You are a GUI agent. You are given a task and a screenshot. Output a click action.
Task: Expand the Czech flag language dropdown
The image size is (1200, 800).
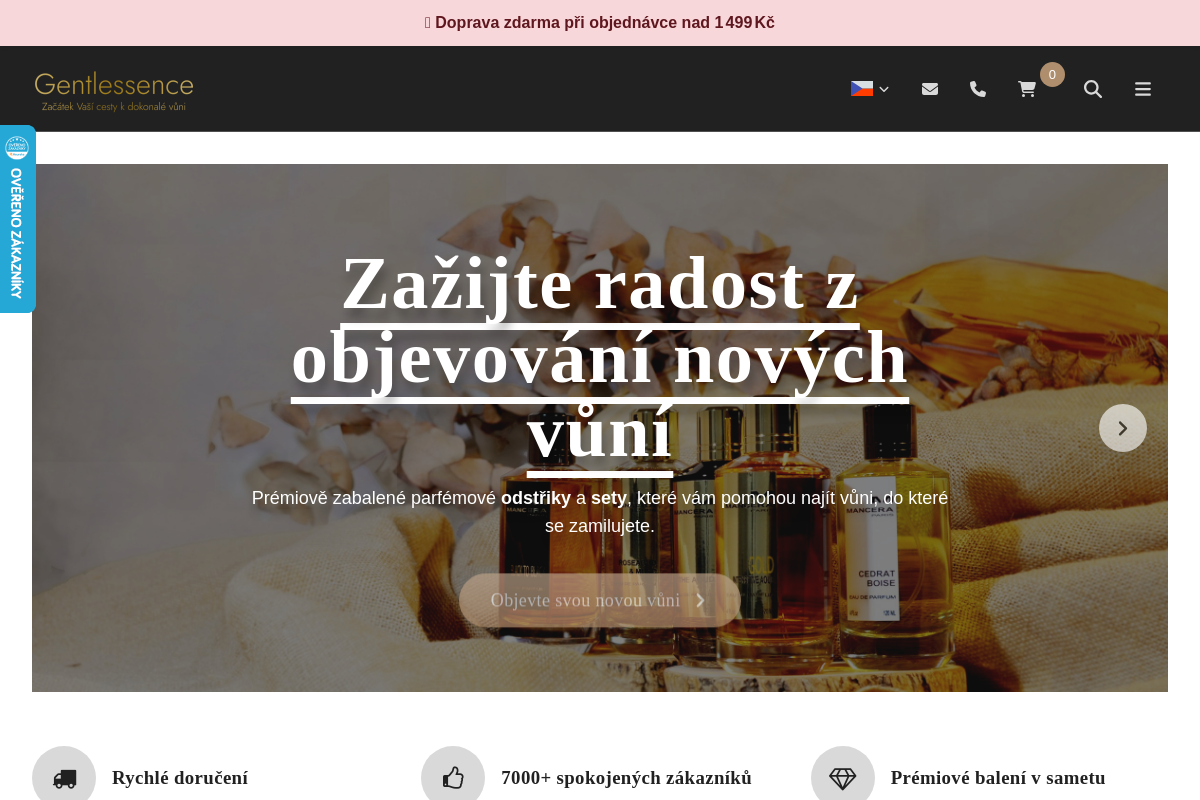[x=870, y=89]
